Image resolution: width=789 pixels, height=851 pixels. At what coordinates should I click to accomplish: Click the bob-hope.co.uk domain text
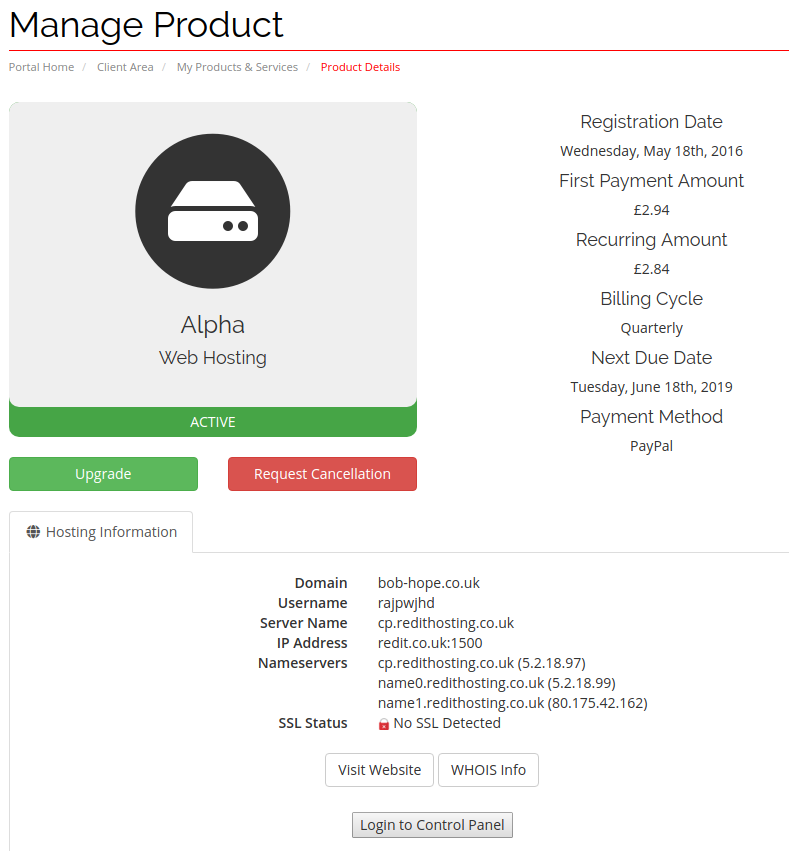pyautogui.click(x=429, y=583)
